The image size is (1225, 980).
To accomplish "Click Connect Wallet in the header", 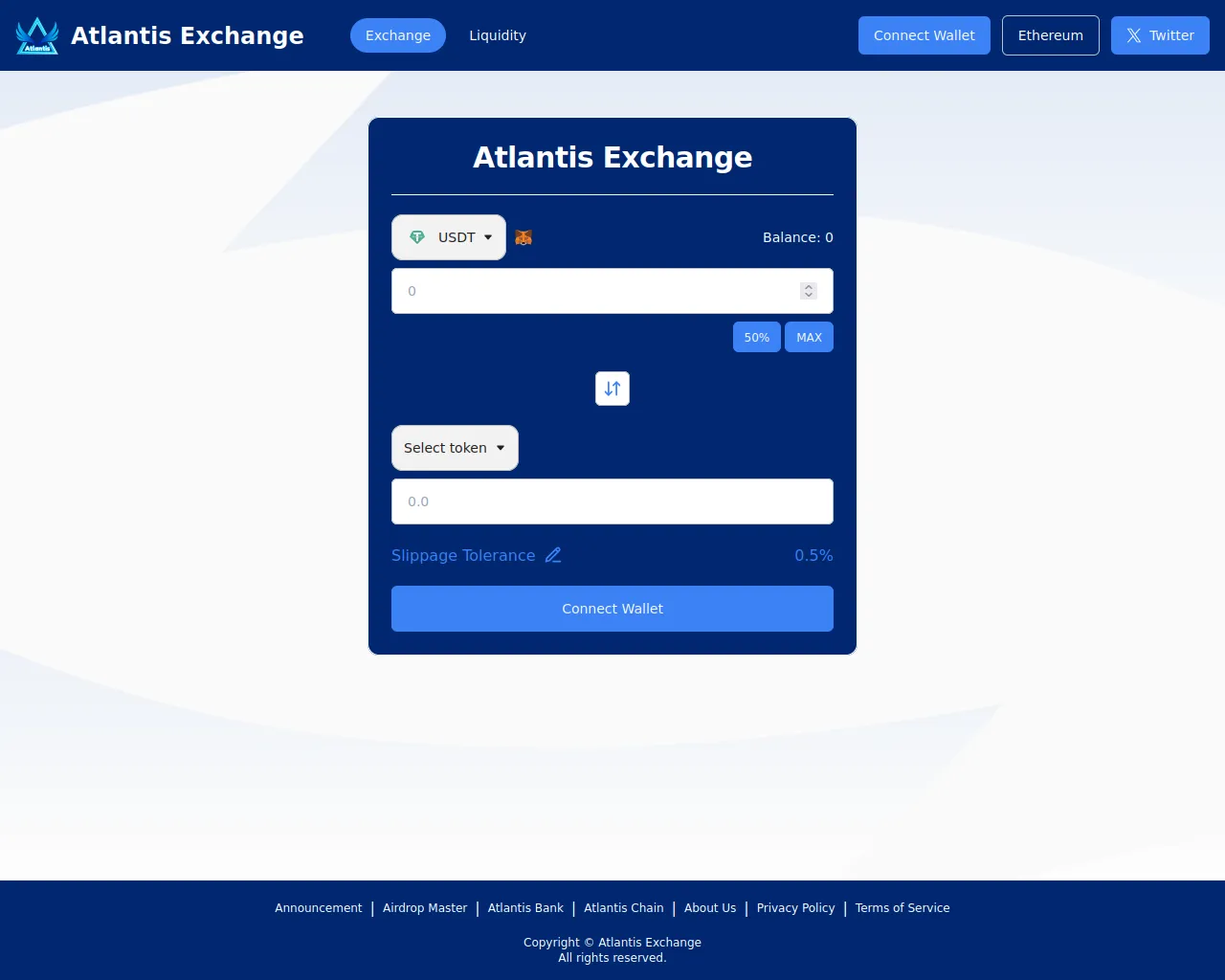I will click(924, 35).
